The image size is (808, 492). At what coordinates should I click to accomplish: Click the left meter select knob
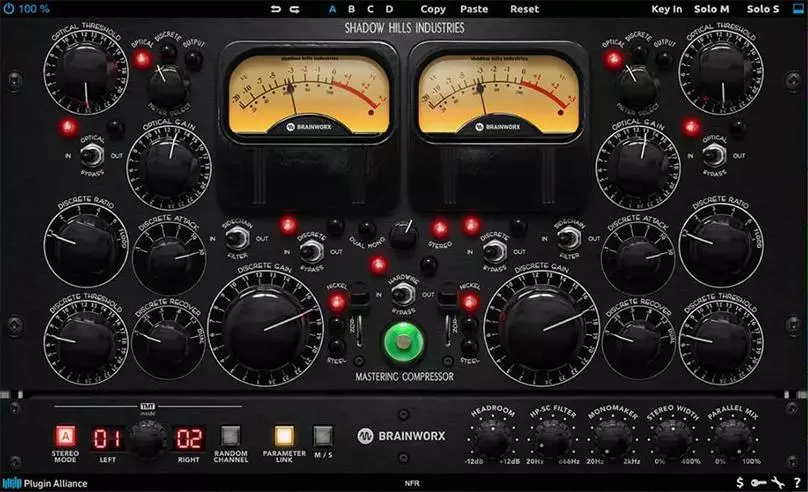(167, 87)
